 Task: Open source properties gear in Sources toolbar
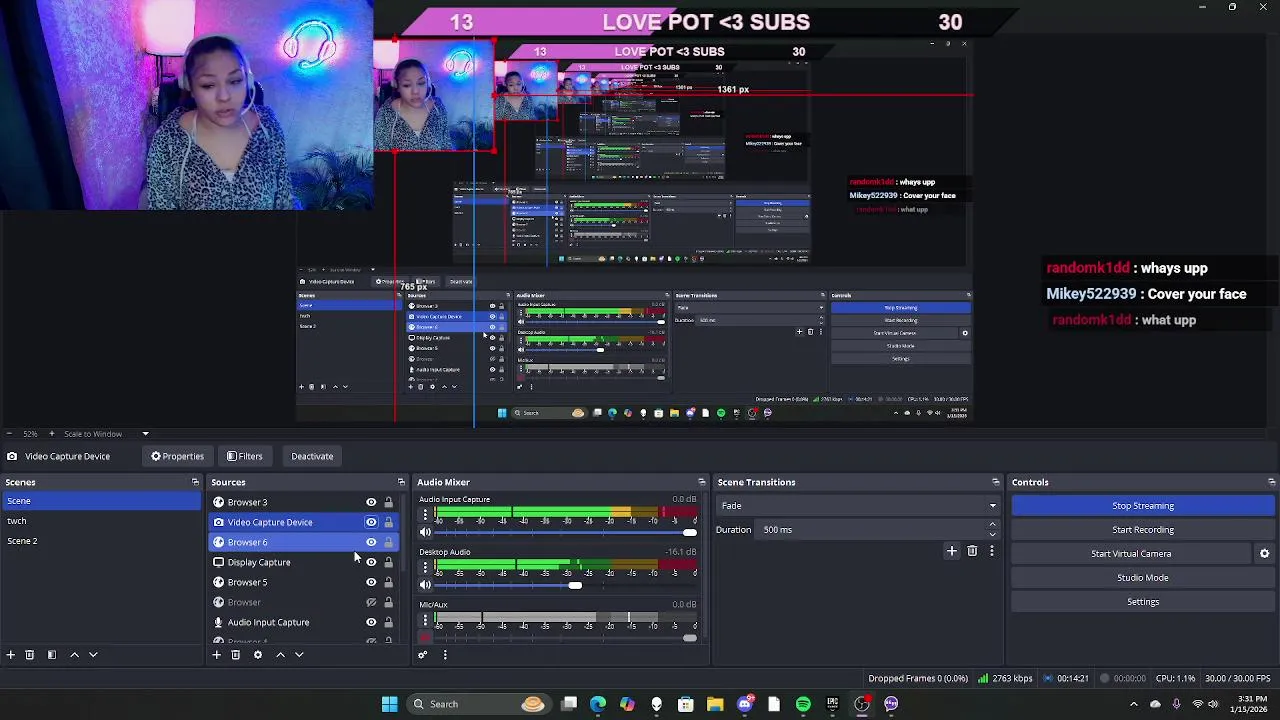258,655
